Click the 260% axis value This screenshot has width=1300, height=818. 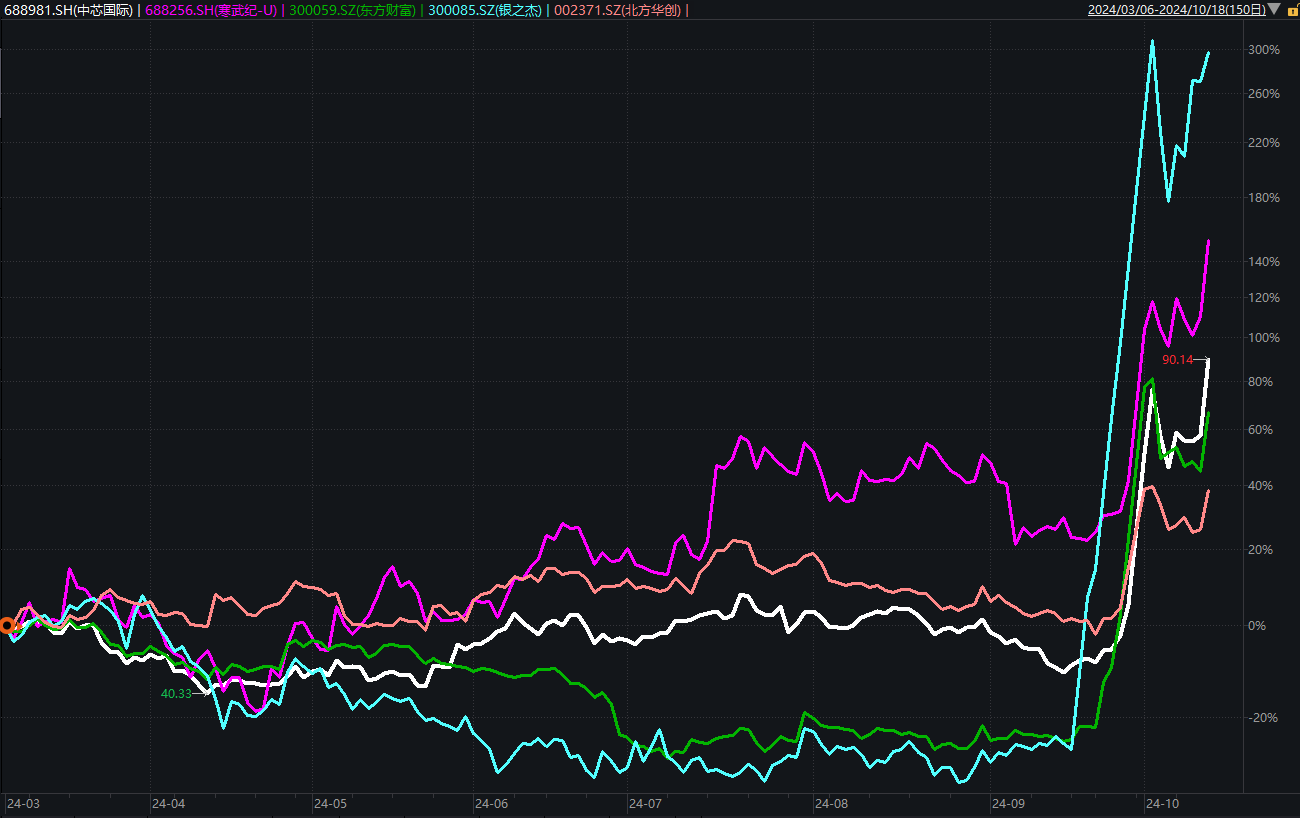pyautogui.click(x=1264, y=94)
